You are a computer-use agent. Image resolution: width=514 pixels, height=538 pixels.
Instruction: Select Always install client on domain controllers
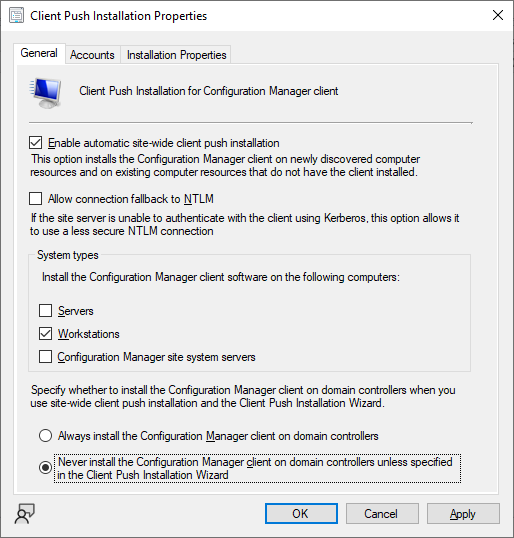click(45, 436)
